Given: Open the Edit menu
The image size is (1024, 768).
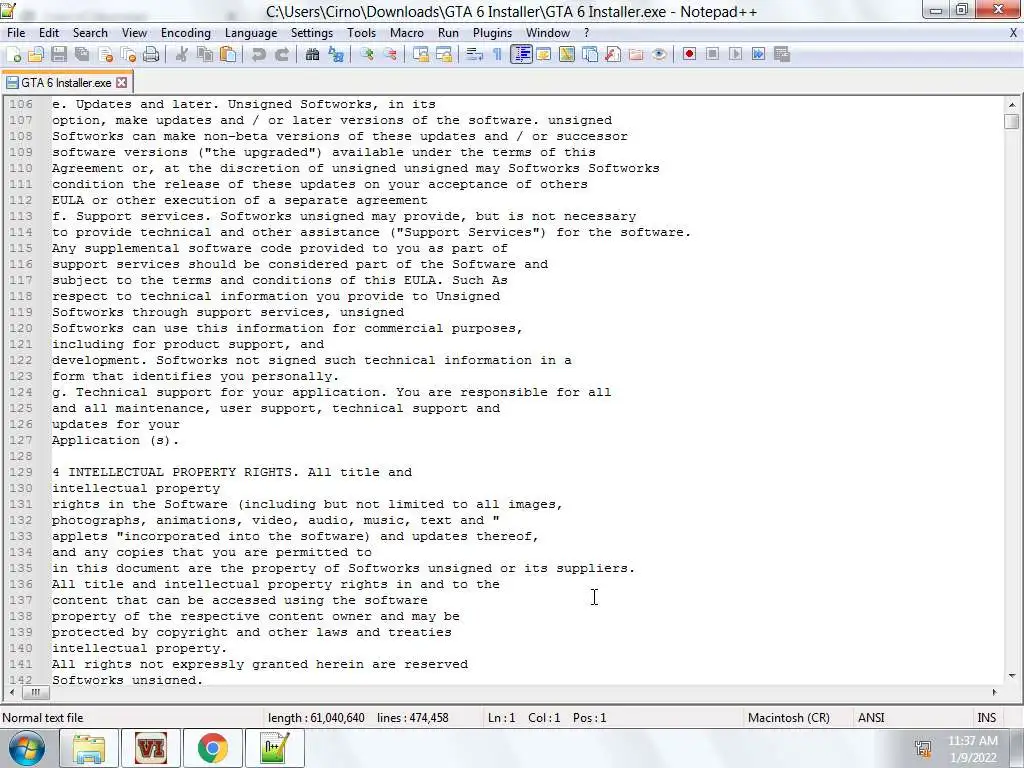Looking at the screenshot, I should point(49,33).
